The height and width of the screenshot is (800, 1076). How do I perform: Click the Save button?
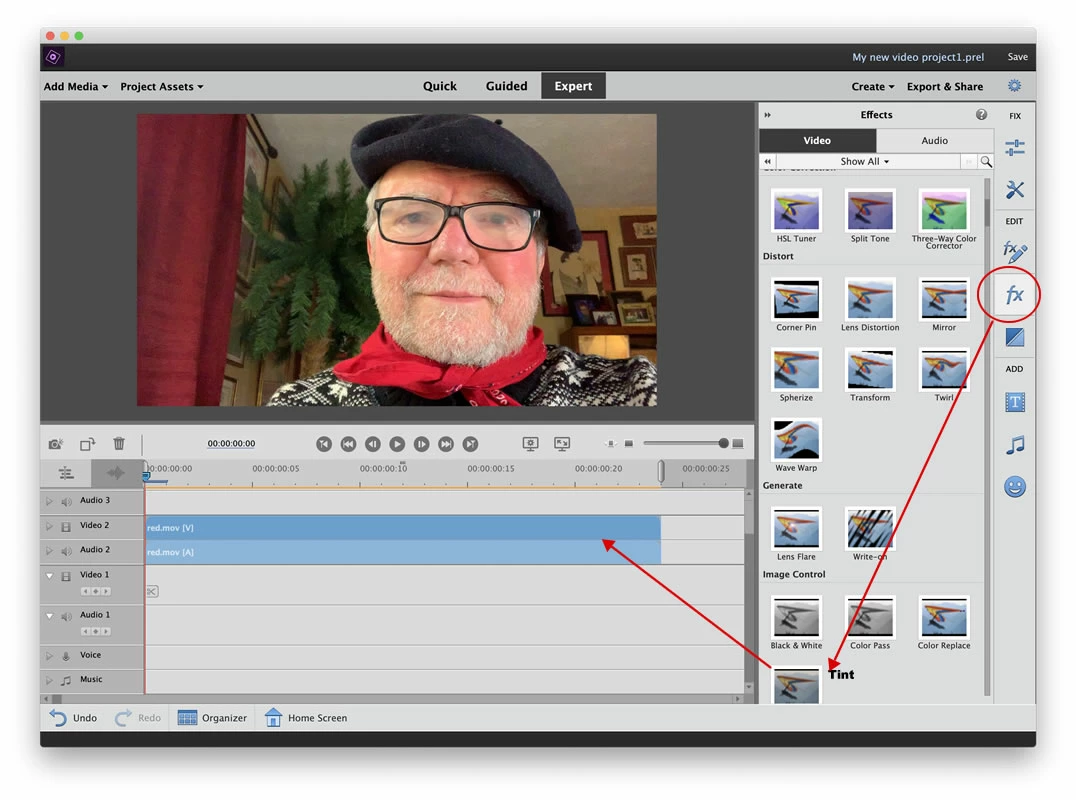coord(1017,57)
